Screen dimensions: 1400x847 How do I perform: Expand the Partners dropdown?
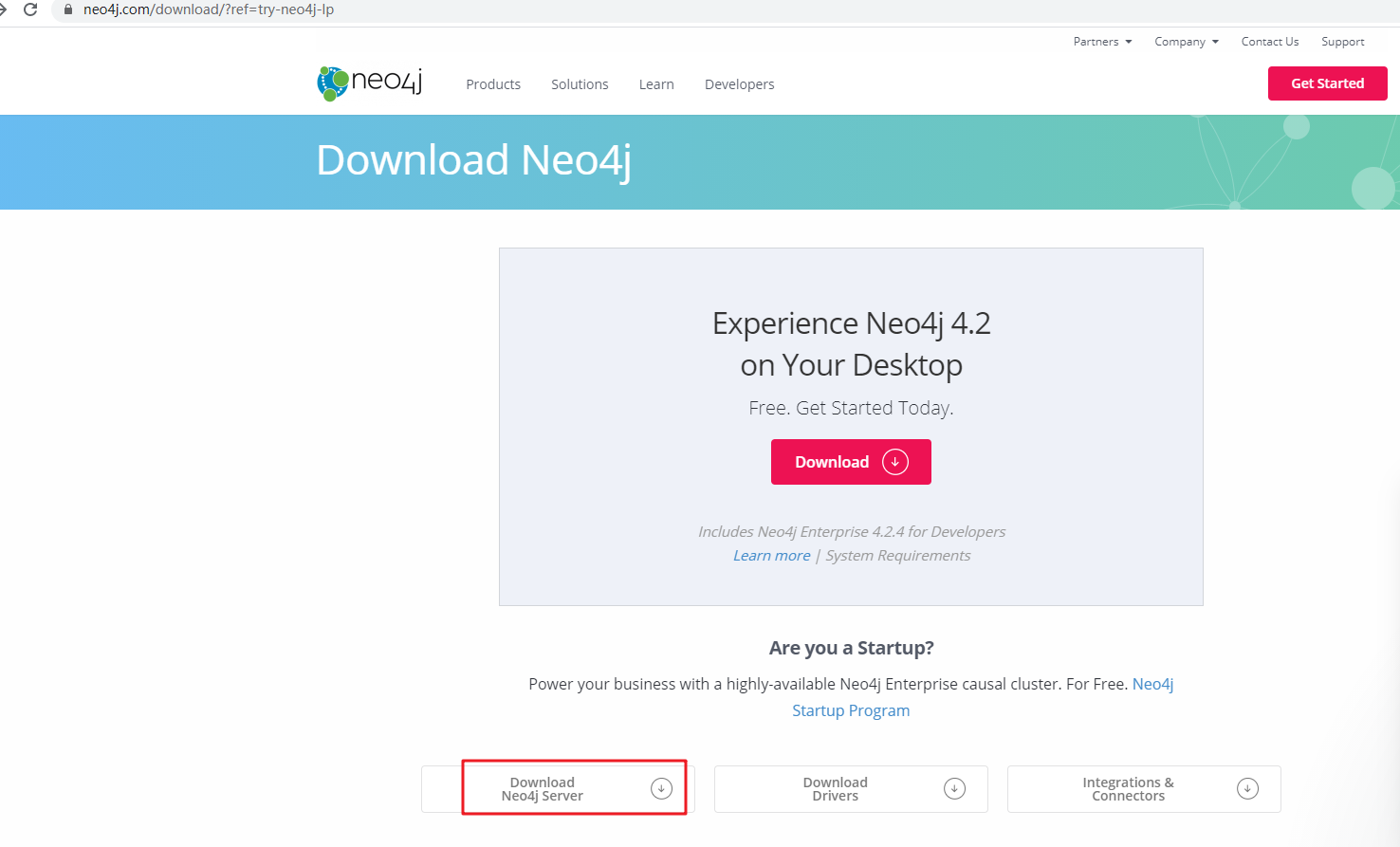click(x=1102, y=42)
